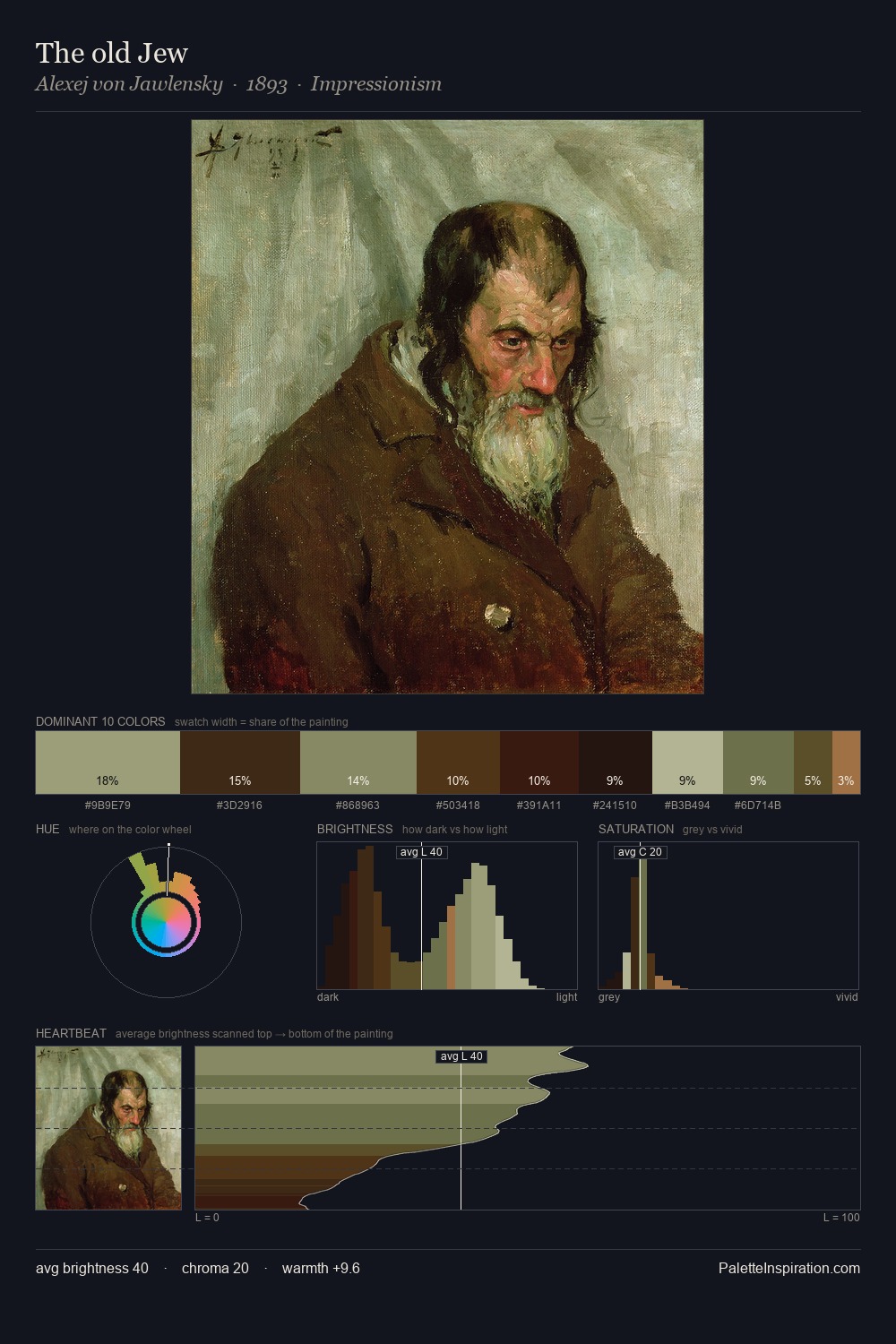Click the small painting thumbnail in Heartbeat

point(108,1128)
